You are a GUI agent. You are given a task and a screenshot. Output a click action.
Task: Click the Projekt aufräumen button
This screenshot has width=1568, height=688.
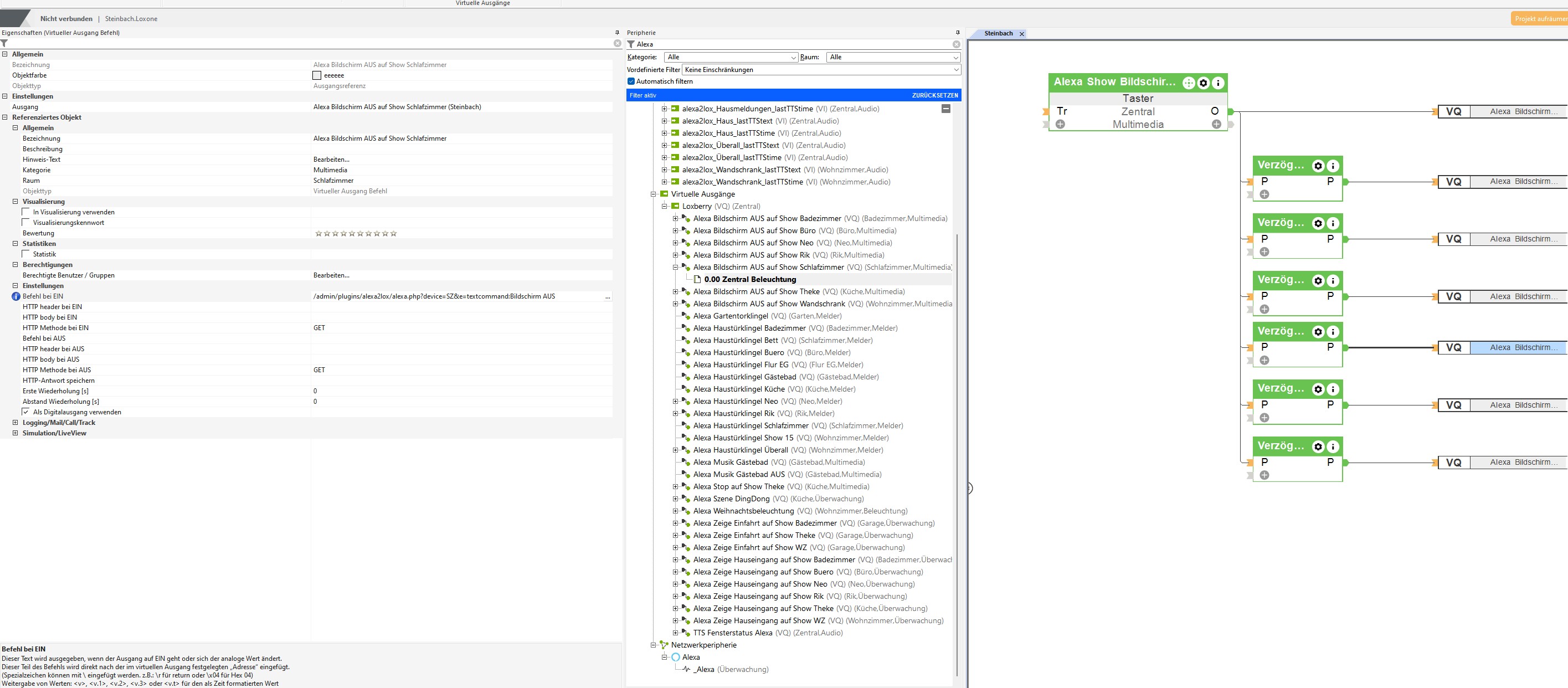coord(1539,19)
